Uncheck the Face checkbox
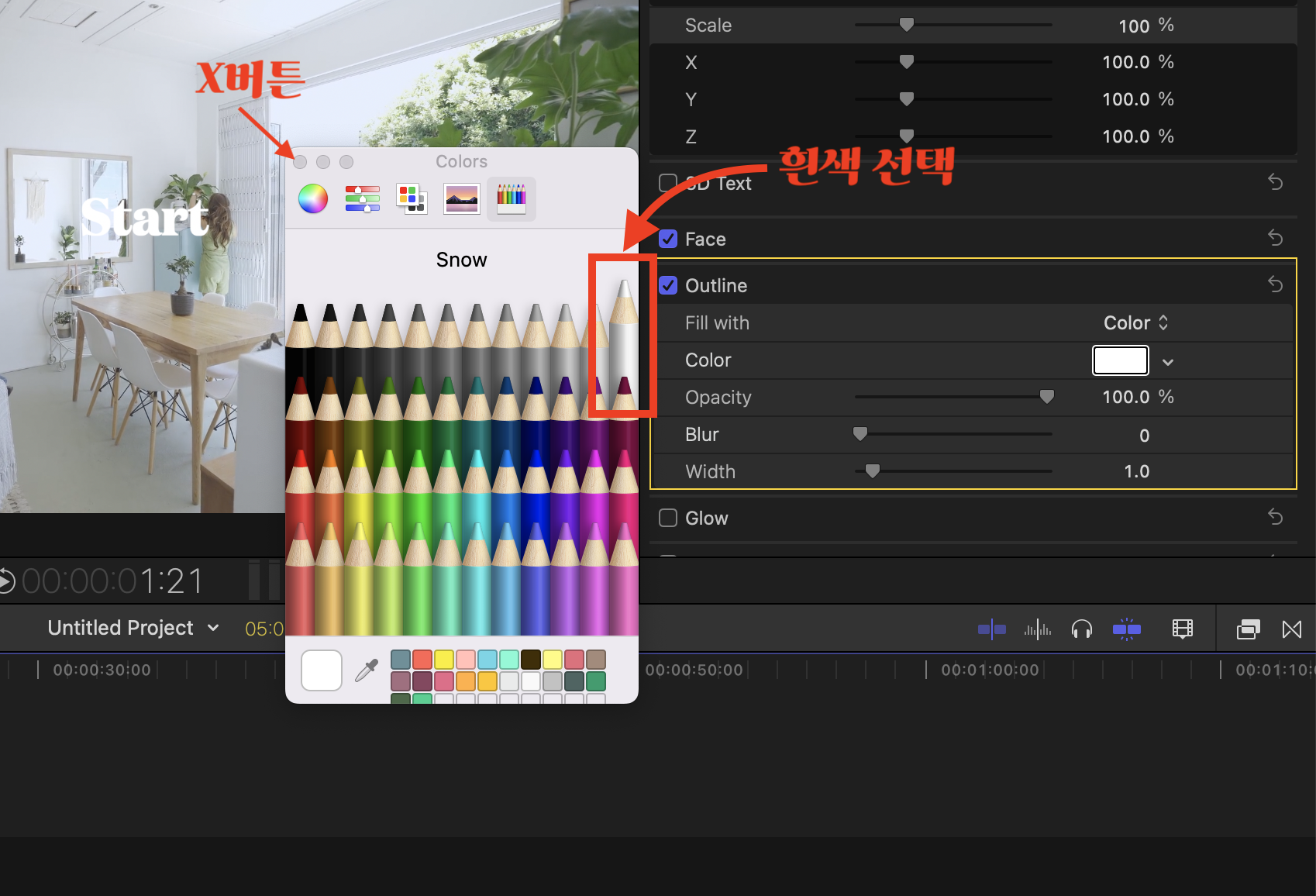This screenshot has height=896, width=1316. [668, 239]
